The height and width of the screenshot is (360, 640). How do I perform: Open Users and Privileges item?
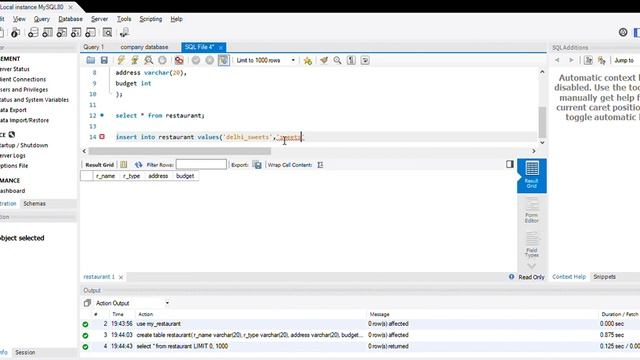tap(24, 89)
